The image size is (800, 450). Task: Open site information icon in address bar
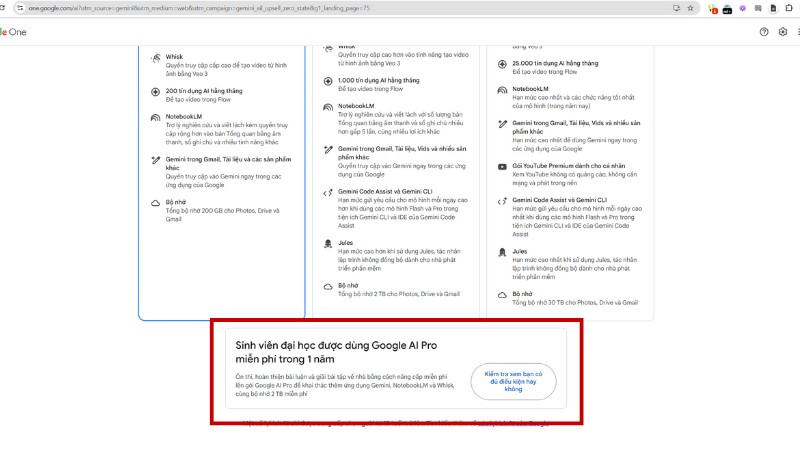(18, 8)
